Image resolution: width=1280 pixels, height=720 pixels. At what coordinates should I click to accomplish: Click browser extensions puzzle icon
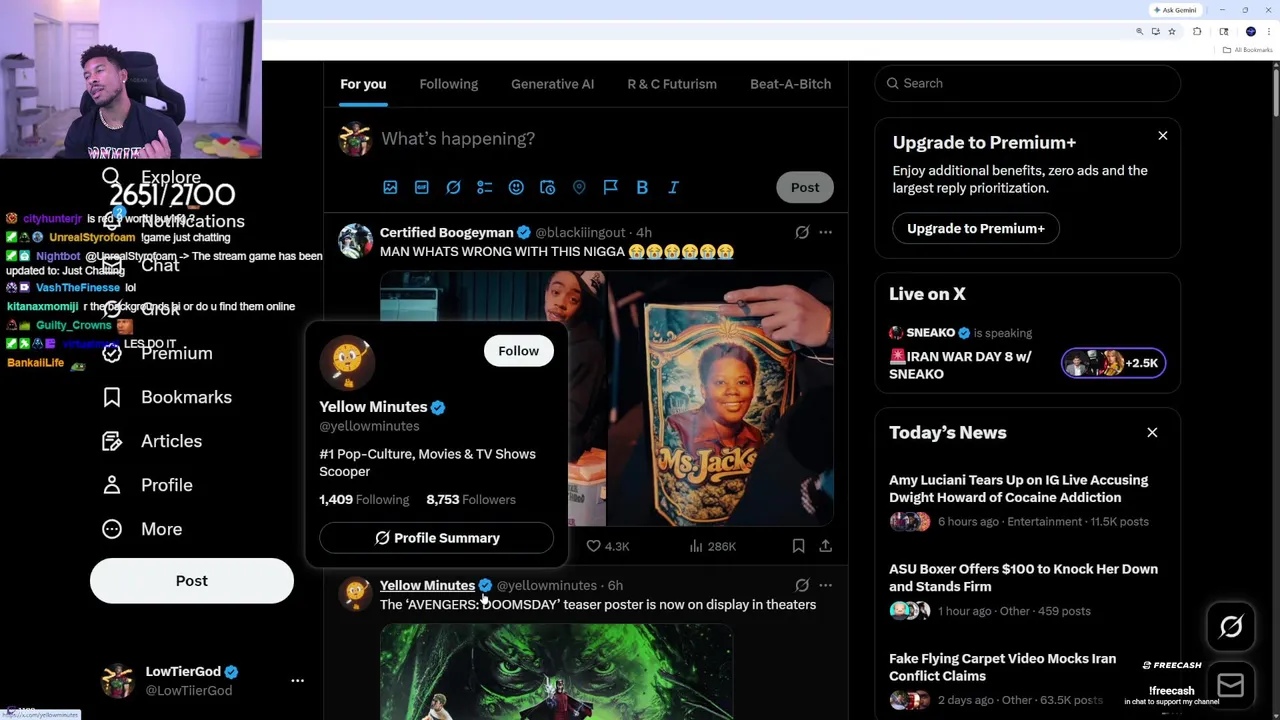pos(1197,32)
